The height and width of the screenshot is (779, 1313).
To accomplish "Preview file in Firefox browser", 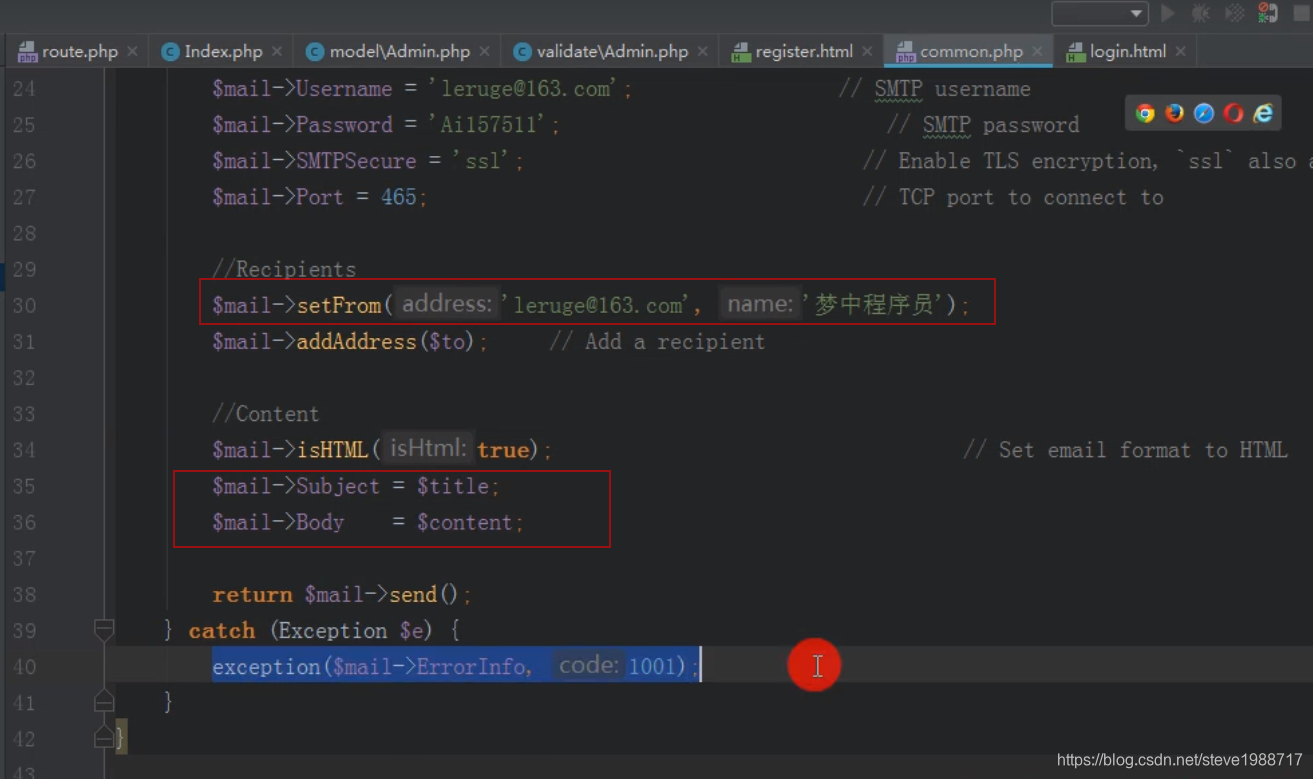I will coord(1175,113).
